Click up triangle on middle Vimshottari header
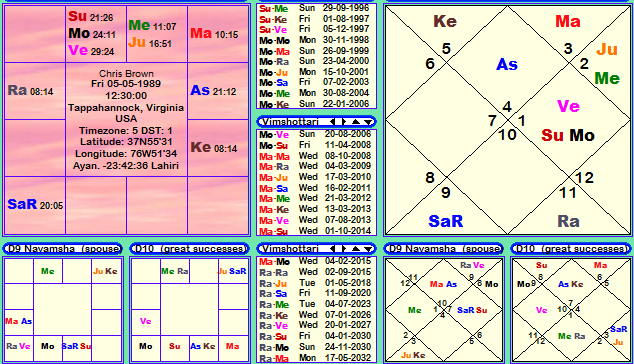 pos(355,122)
